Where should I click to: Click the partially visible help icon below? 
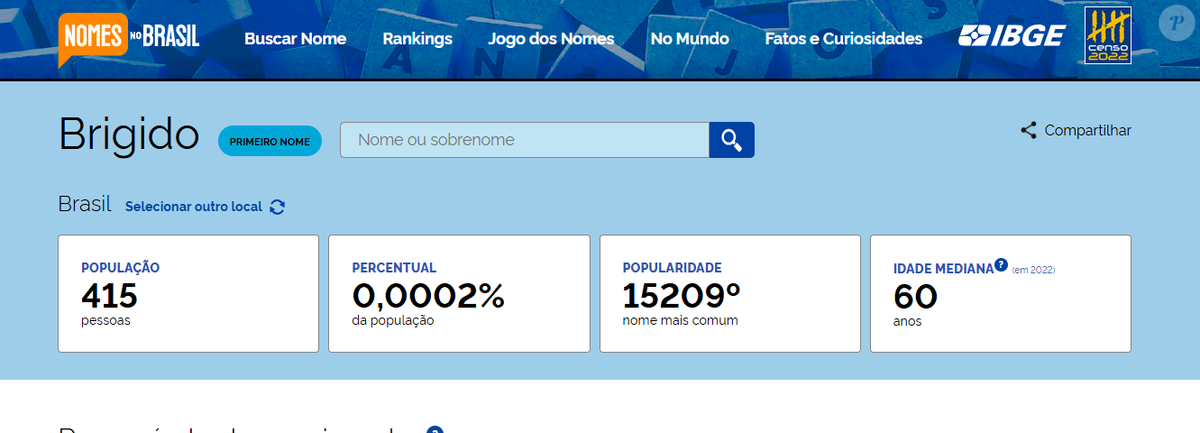[434, 429]
